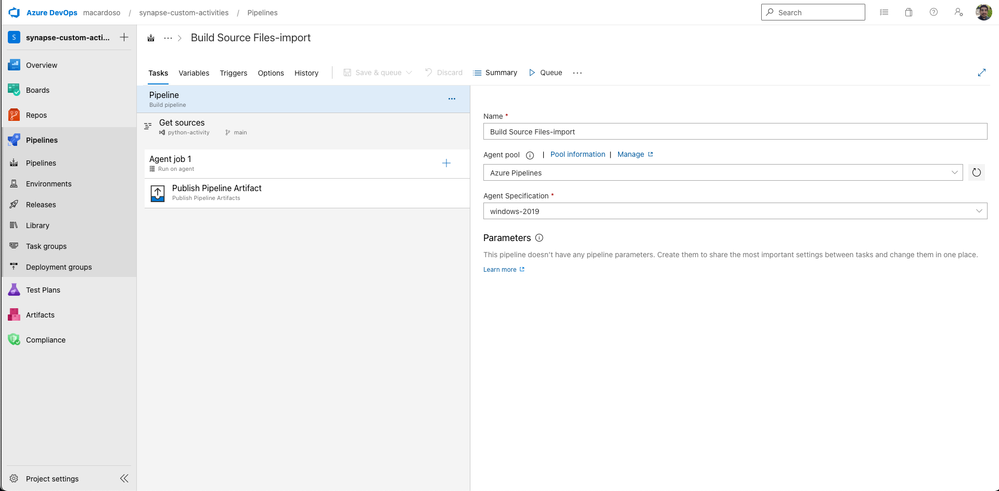Image resolution: width=999 pixels, height=491 pixels.
Task: Open the work items list icon in header
Action: pos(884,12)
